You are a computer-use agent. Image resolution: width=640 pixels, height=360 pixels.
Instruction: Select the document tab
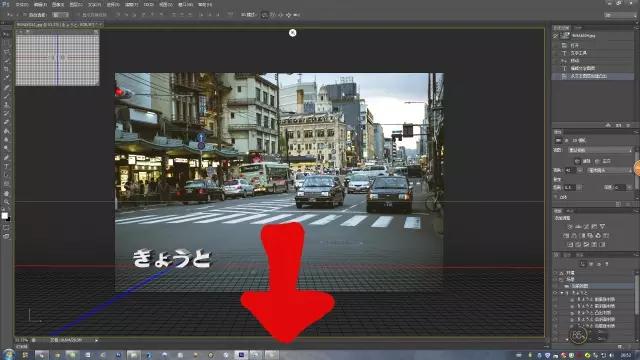[x=59, y=24]
